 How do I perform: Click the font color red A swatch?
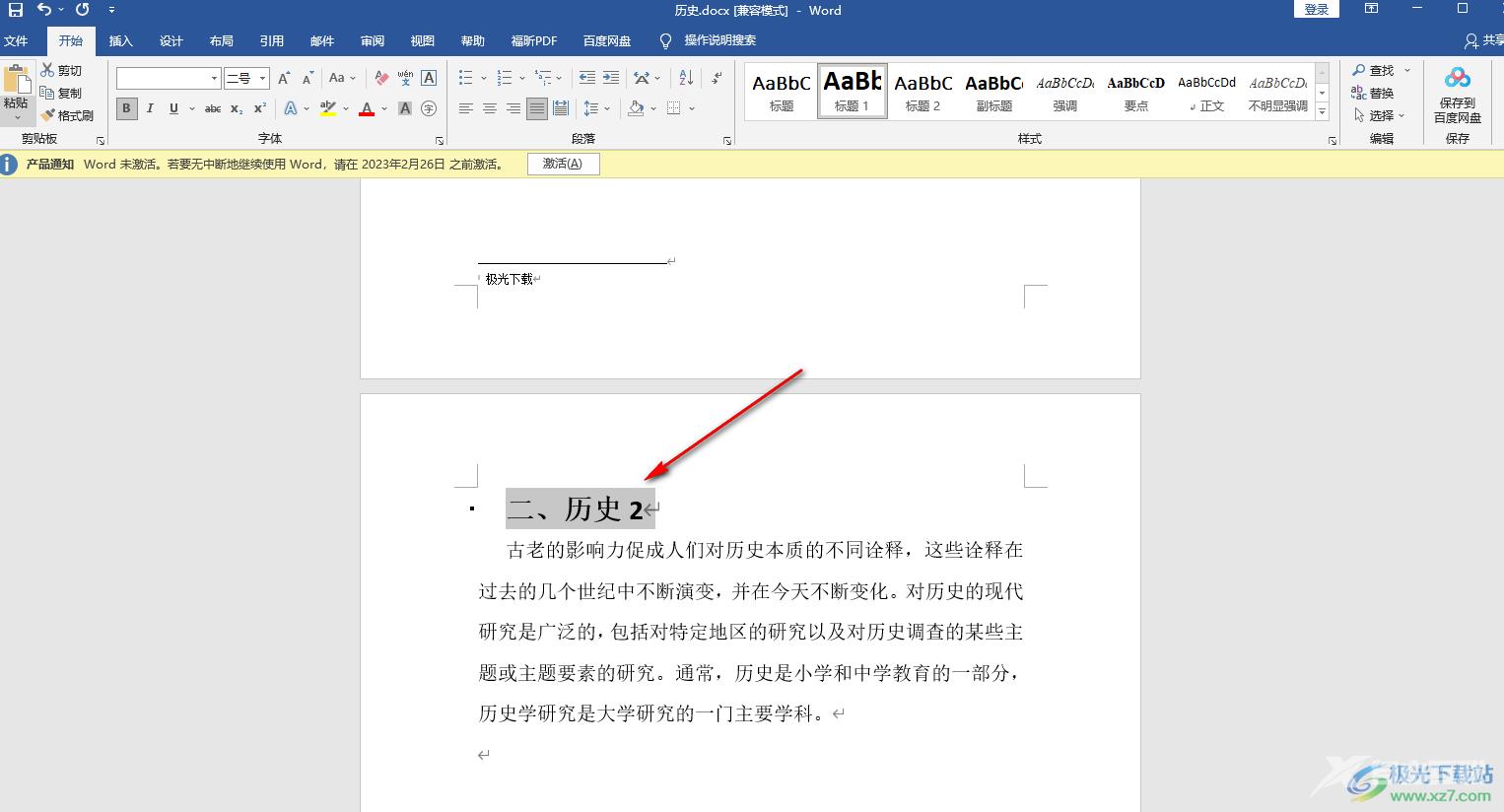point(367,108)
